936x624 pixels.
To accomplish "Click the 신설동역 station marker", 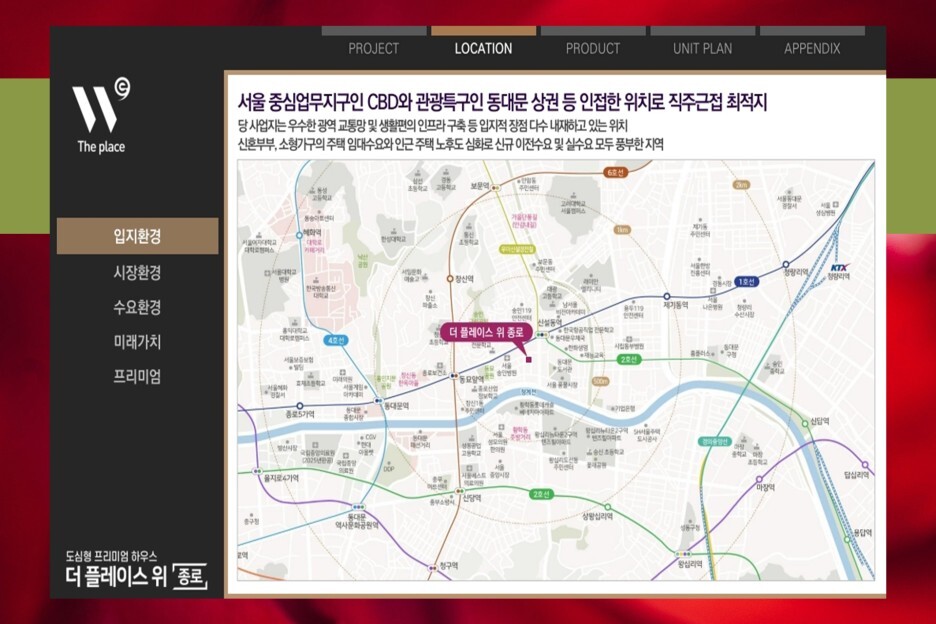I will [x=542, y=335].
